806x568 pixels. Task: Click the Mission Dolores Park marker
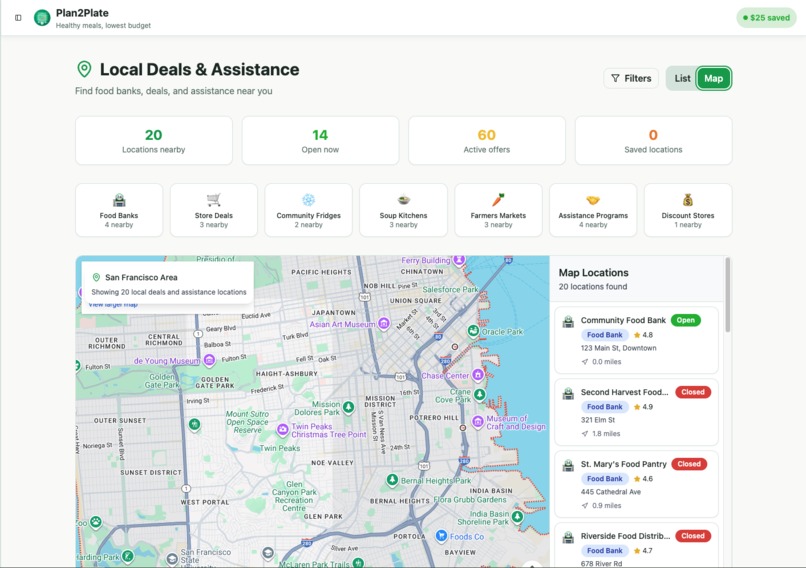349,408
